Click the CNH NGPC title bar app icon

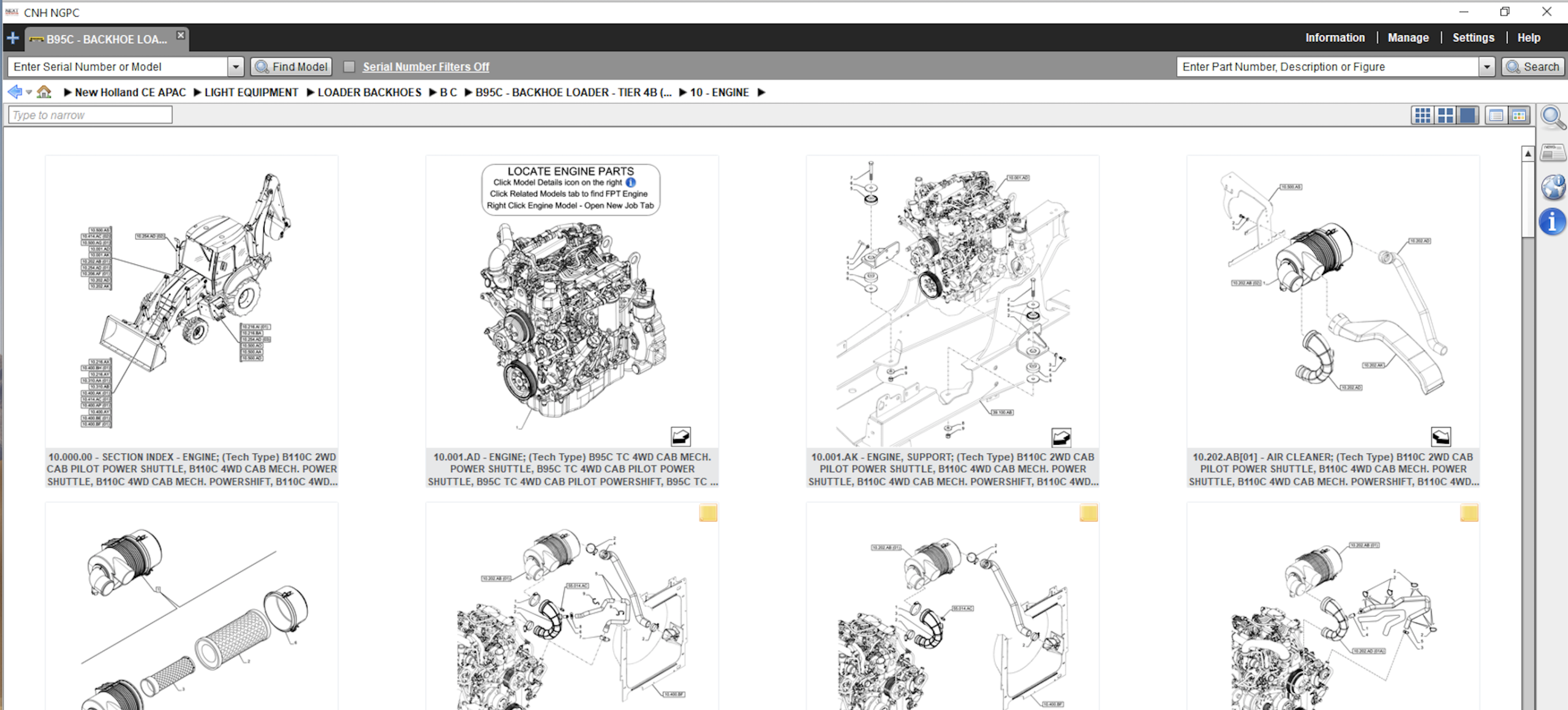pos(12,12)
